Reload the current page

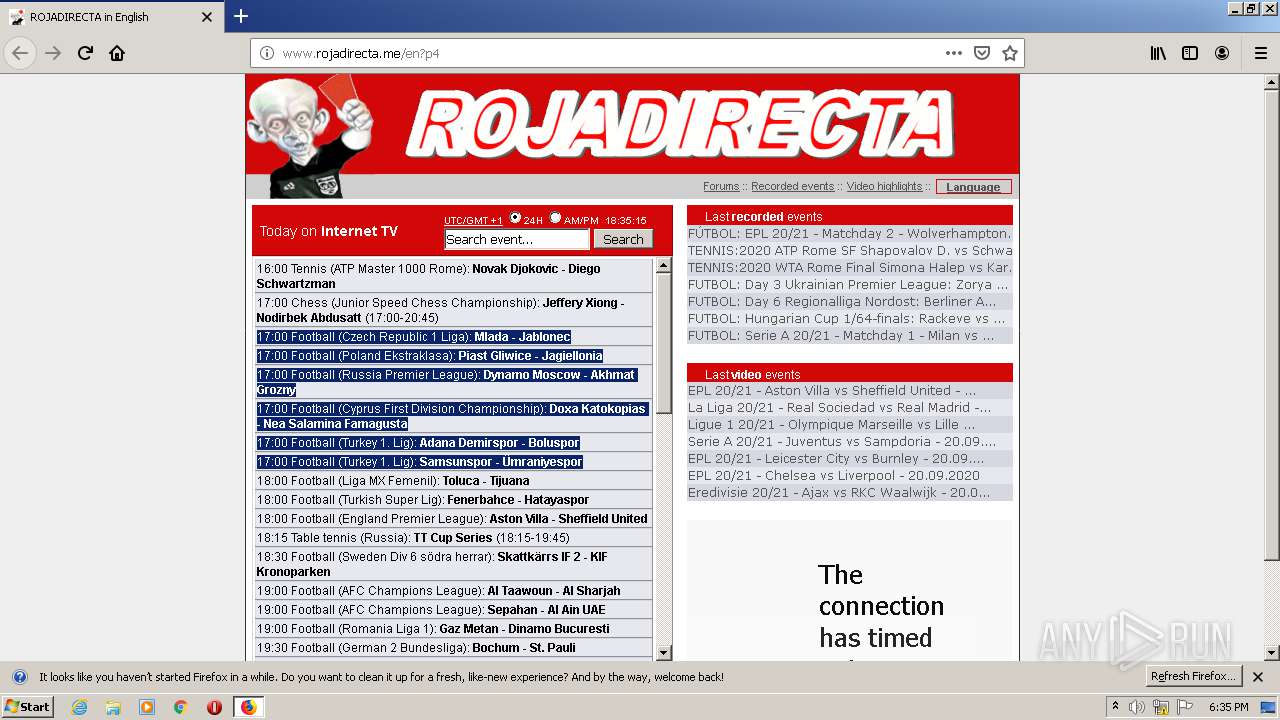[x=85, y=53]
